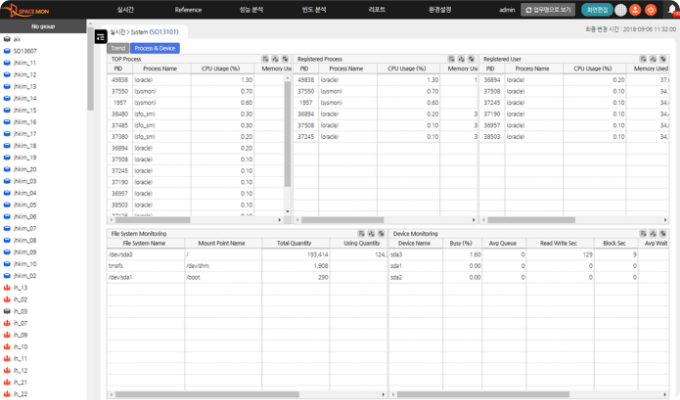Viewport: 680px width, 400px height.
Task: Click the orange download icon in header
Action: (x=635, y=9)
